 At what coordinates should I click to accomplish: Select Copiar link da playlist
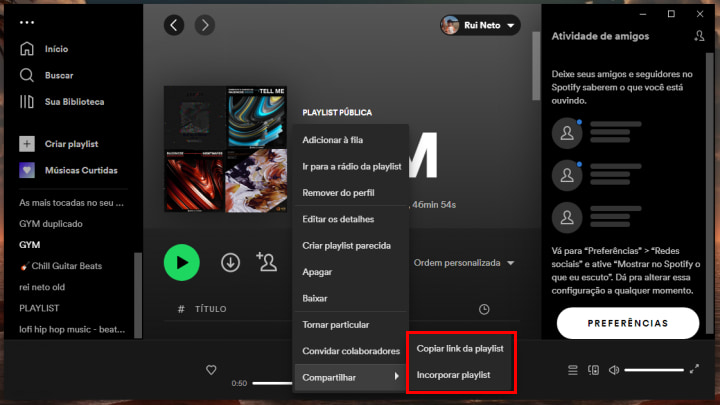pyautogui.click(x=460, y=348)
